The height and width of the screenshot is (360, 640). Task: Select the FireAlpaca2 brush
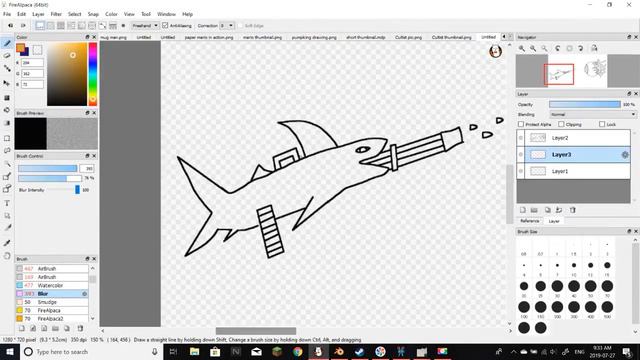point(52,319)
